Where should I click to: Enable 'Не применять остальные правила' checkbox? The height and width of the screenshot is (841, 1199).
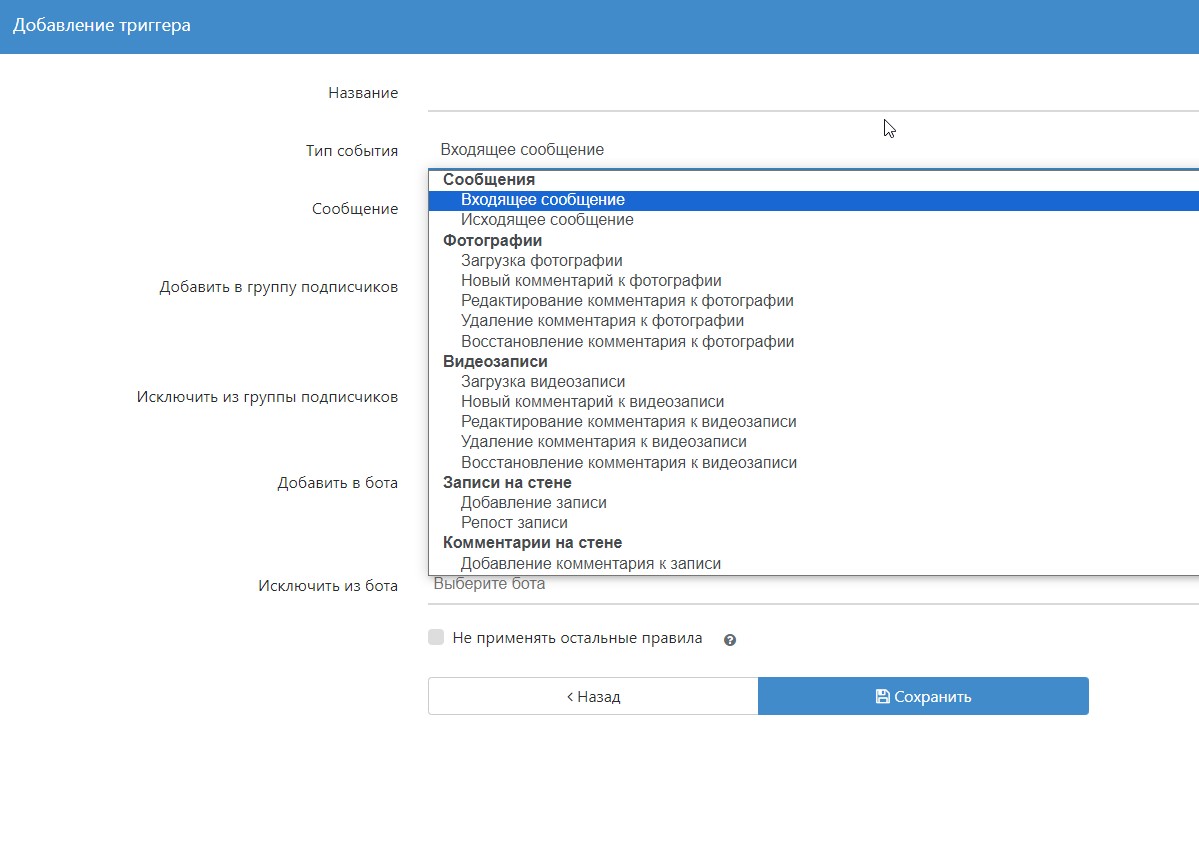click(x=436, y=638)
